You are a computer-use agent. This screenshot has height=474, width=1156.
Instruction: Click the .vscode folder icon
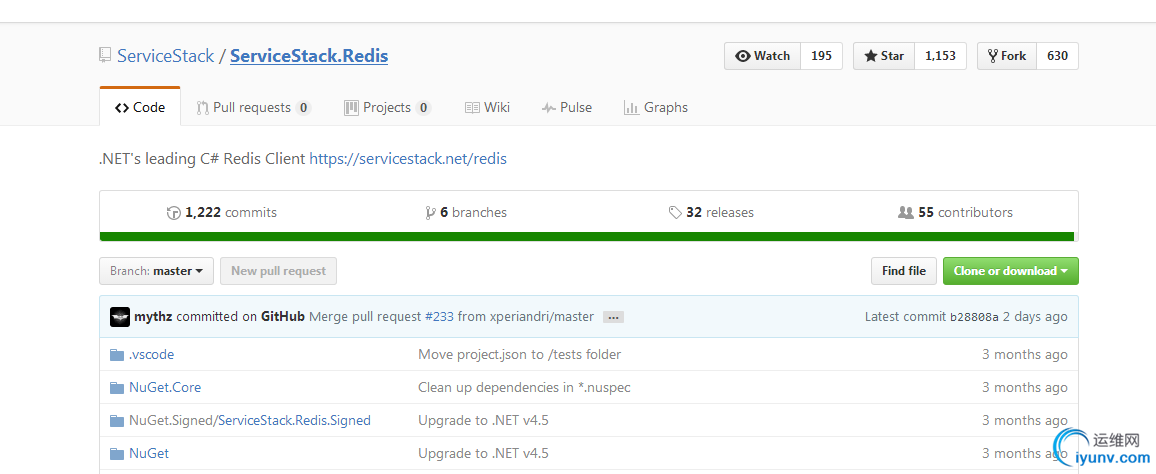(117, 355)
